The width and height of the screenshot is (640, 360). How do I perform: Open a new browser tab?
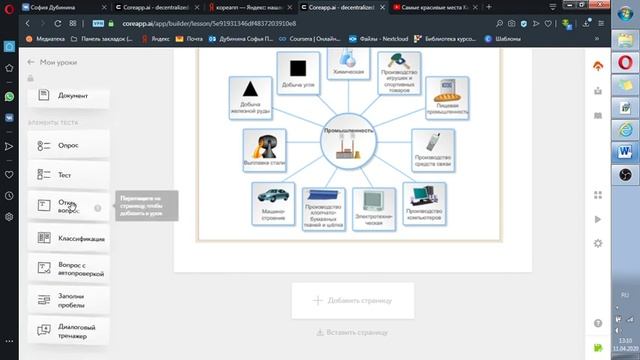pyautogui.click(x=489, y=7)
